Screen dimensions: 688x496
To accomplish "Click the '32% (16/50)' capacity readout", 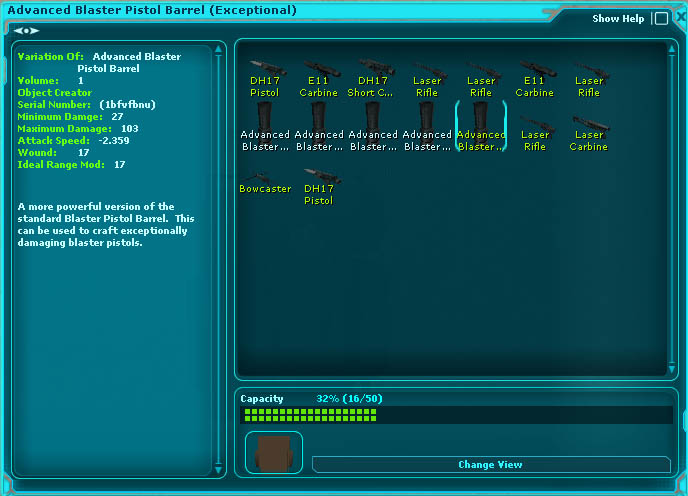I will [x=349, y=399].
